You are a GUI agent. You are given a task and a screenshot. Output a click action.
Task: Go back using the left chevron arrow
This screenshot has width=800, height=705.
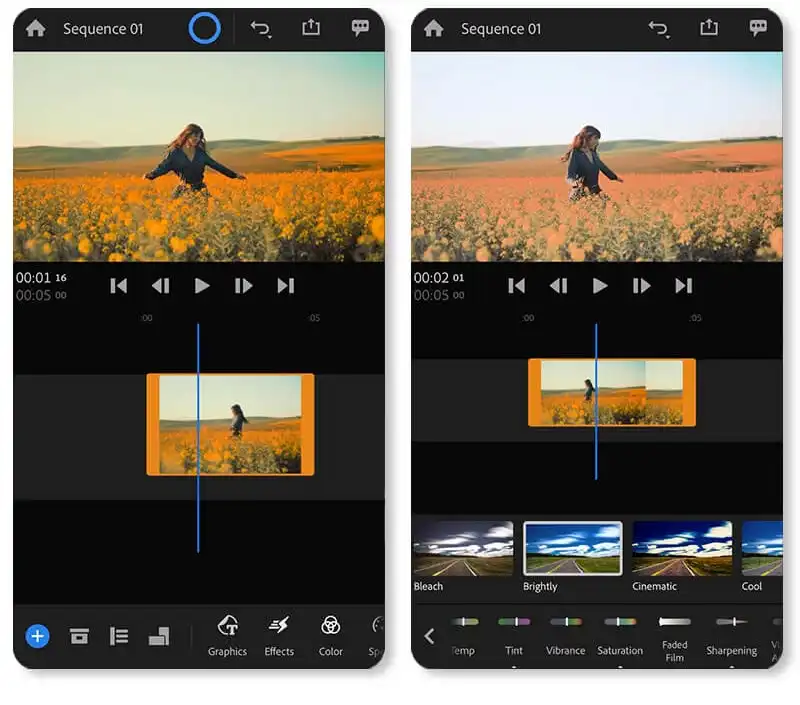tap(429, 636)
